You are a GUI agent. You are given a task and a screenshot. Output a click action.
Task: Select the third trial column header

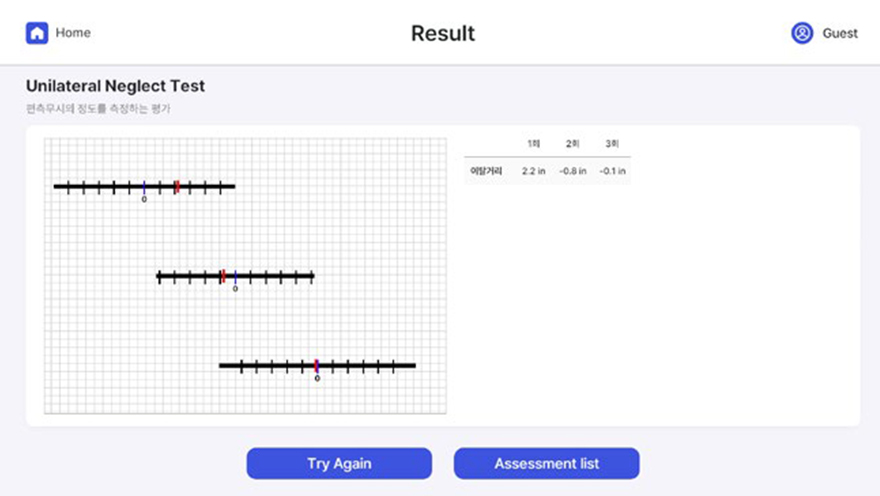pyautogui.click(x=612, y=144)
